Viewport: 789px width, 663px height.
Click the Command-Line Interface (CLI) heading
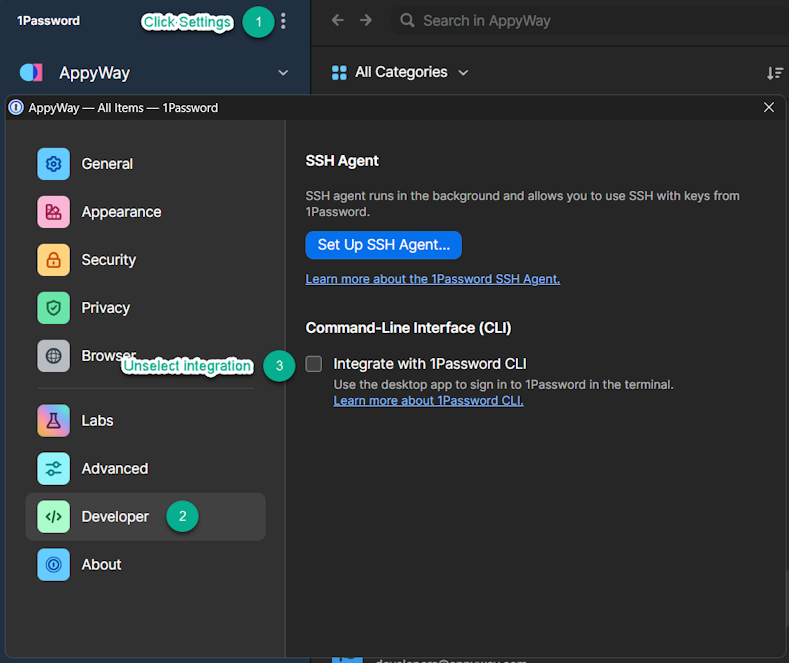tap(409, 328)
